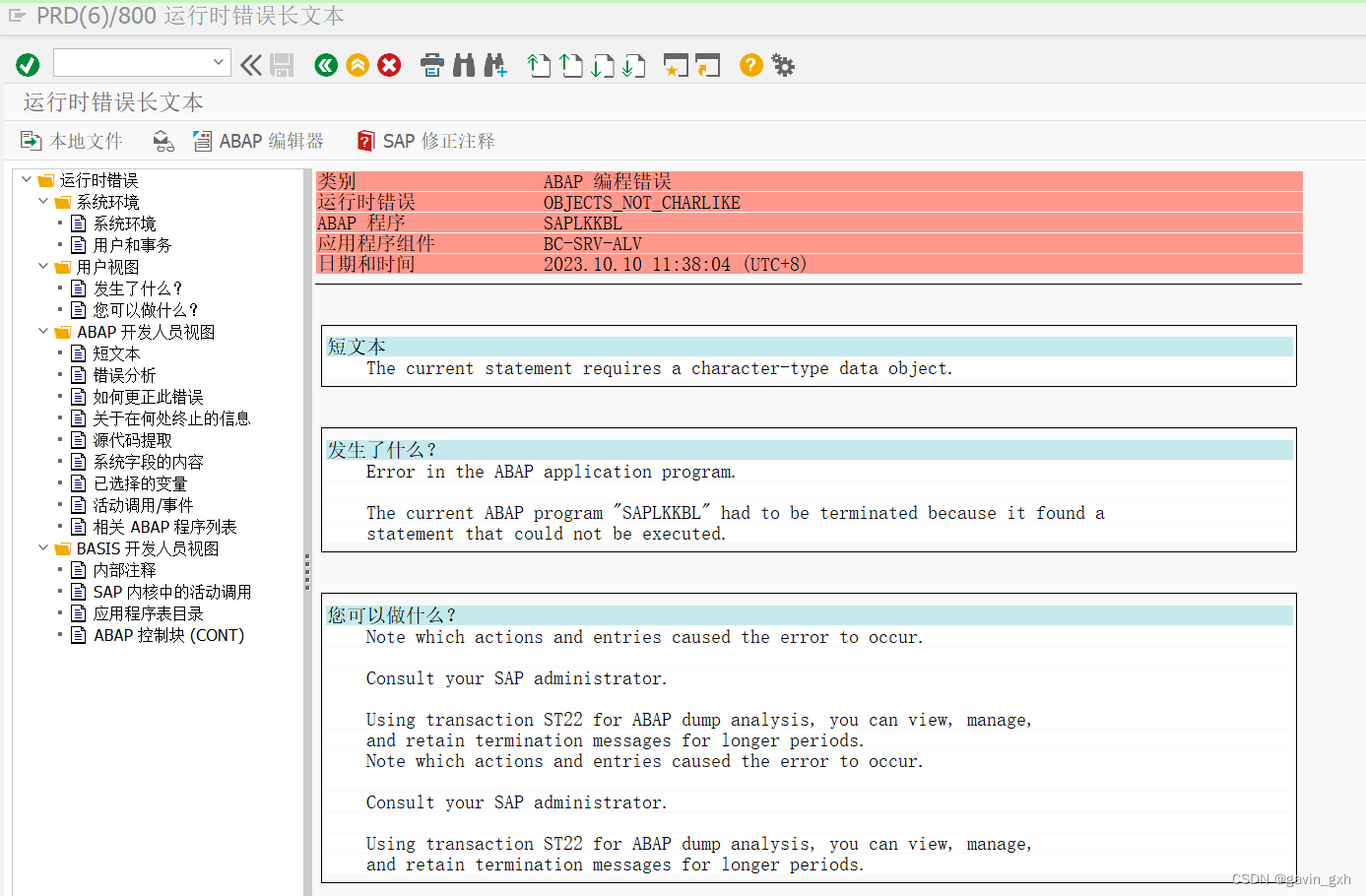Collapse the 系统环境 folder node
The width and height of the screenshot is (1366, 896).
pos(43,201)
